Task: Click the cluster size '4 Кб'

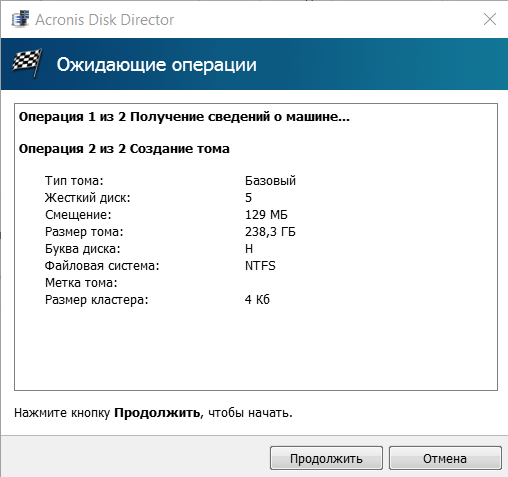Action: [257, 300]
